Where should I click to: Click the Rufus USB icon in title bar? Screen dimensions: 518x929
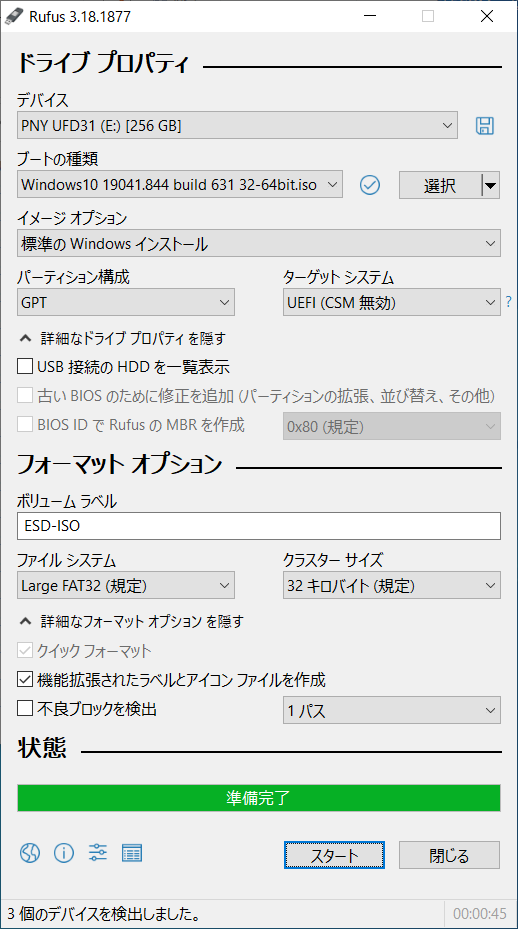(14, 17)
